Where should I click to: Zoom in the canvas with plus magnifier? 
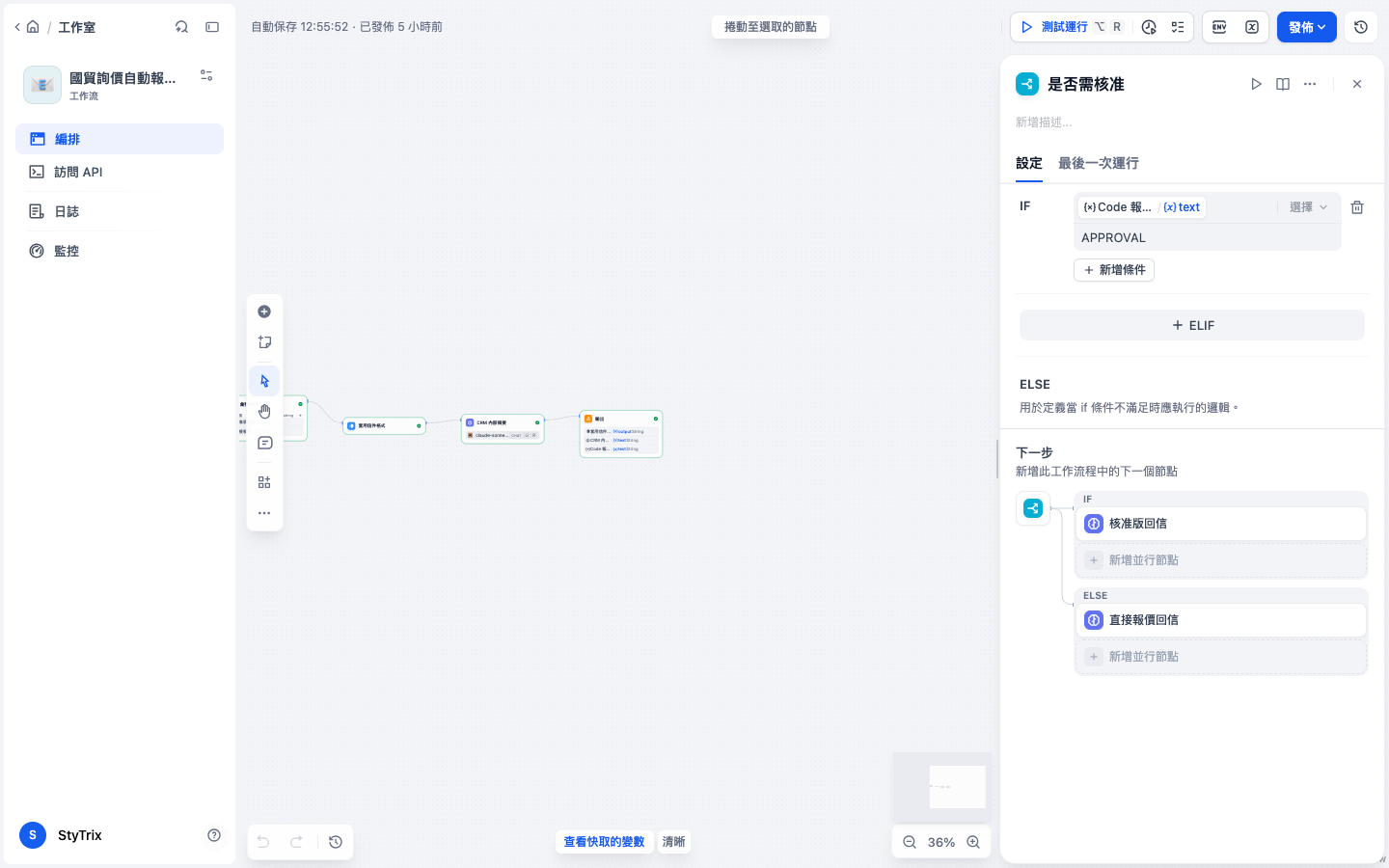click(x=973, y=842)
